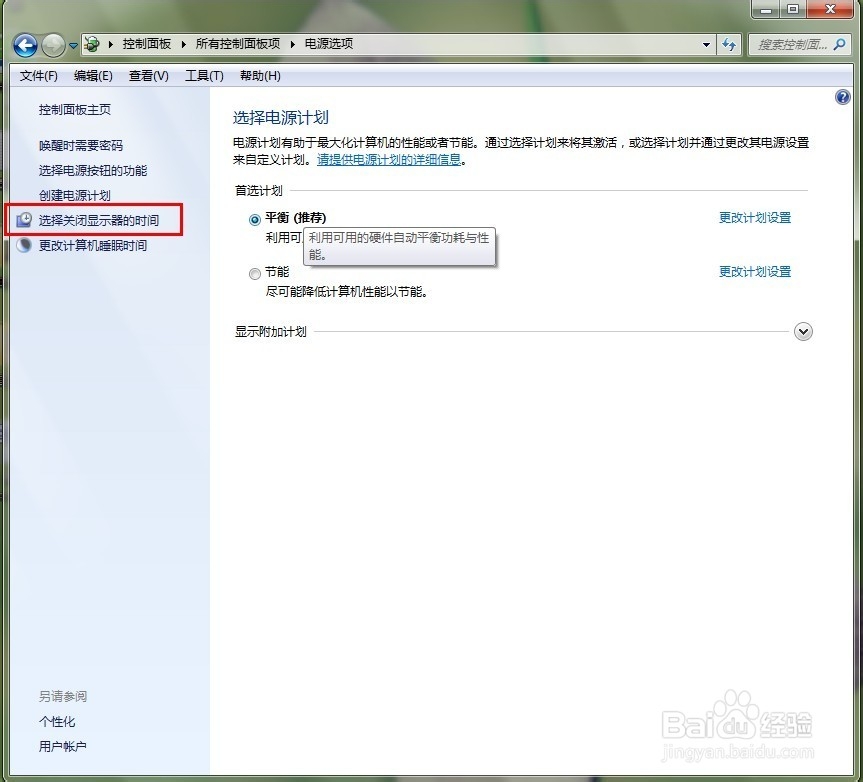Open 用户帐户 under 另请参阅
This screenshot has height=782, width=863.
click(x=63, y=746)
